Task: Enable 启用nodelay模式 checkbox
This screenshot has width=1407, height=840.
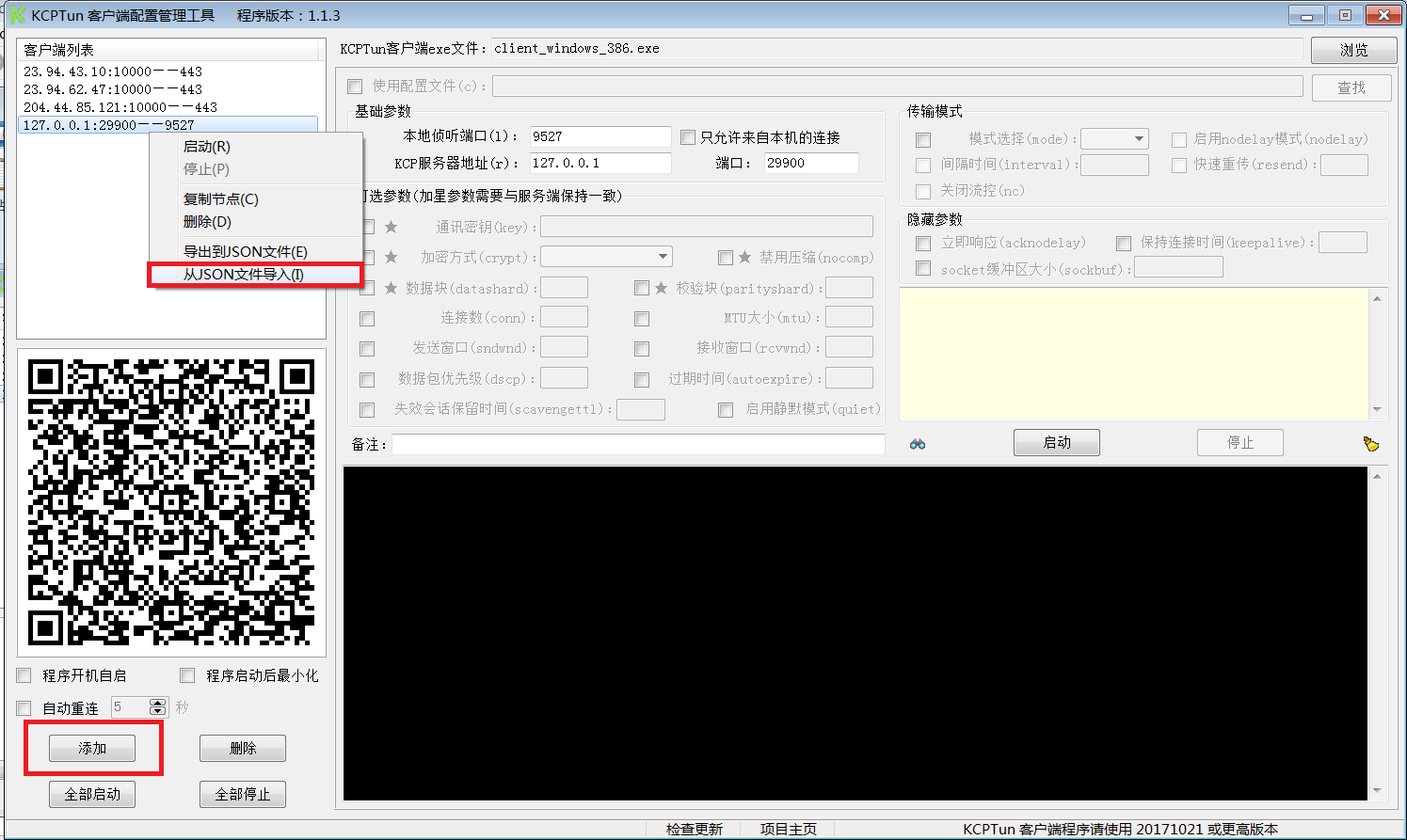Action: pyautogui.click(x=1179, y=139)
